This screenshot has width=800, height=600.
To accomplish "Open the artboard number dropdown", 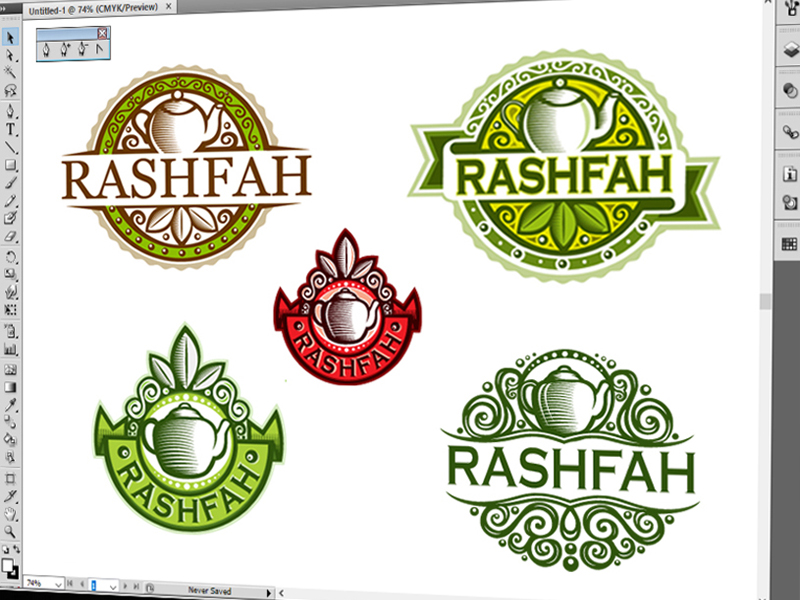I will click(113, 587).
